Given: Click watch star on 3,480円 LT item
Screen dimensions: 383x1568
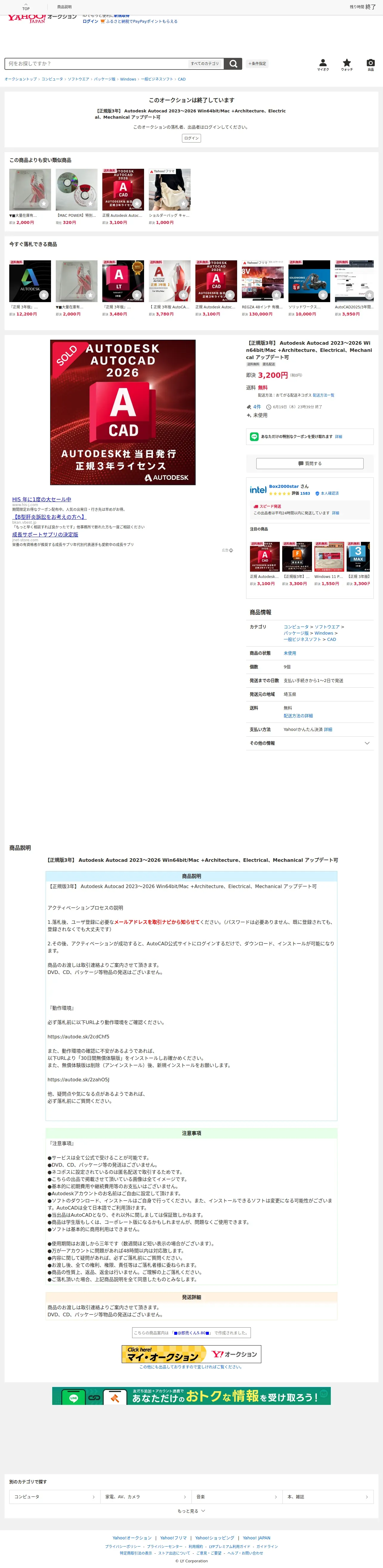Looking at the screenshot, I should point(137,295).
